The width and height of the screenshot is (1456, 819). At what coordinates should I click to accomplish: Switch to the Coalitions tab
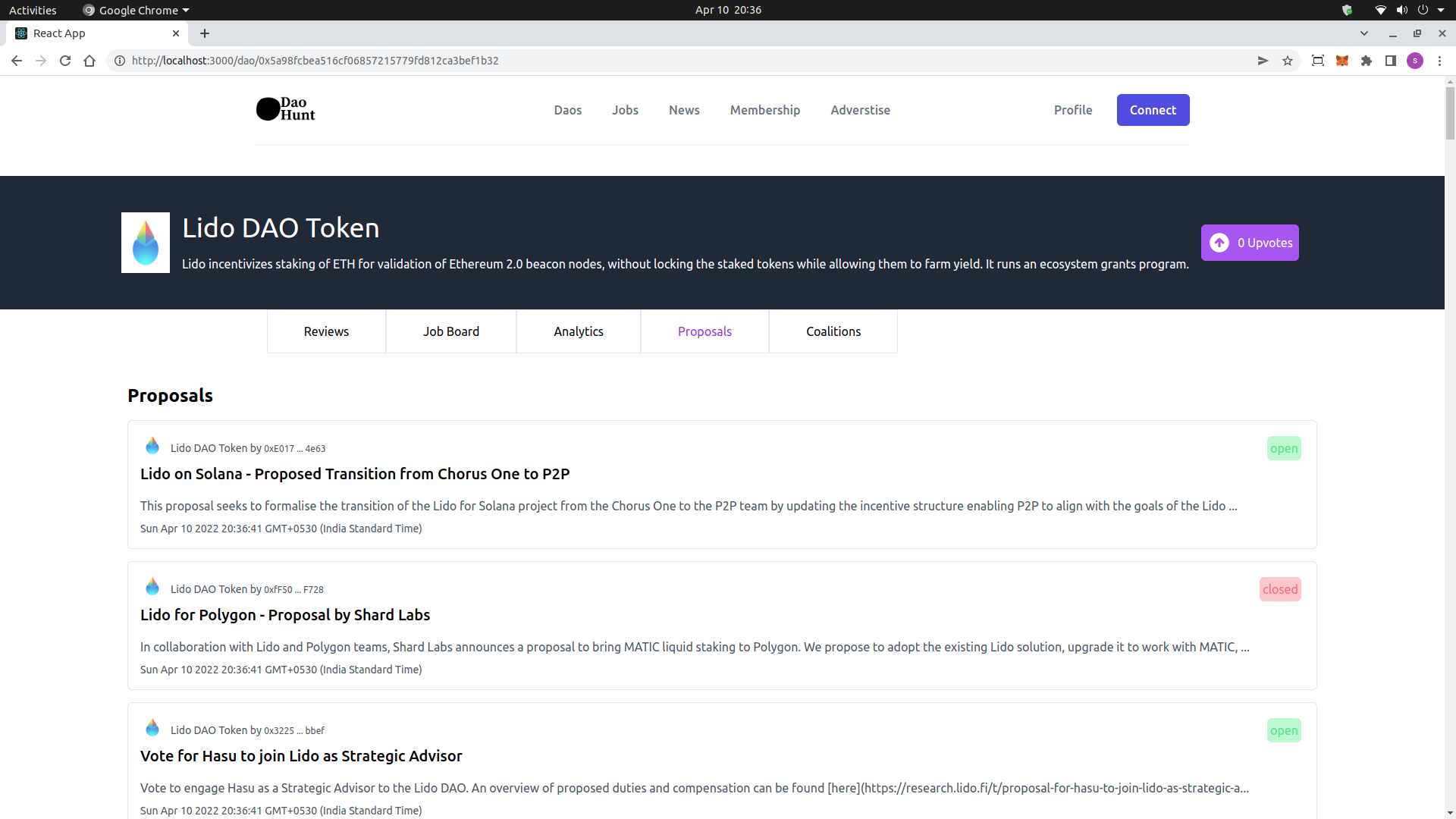point(833,331)
